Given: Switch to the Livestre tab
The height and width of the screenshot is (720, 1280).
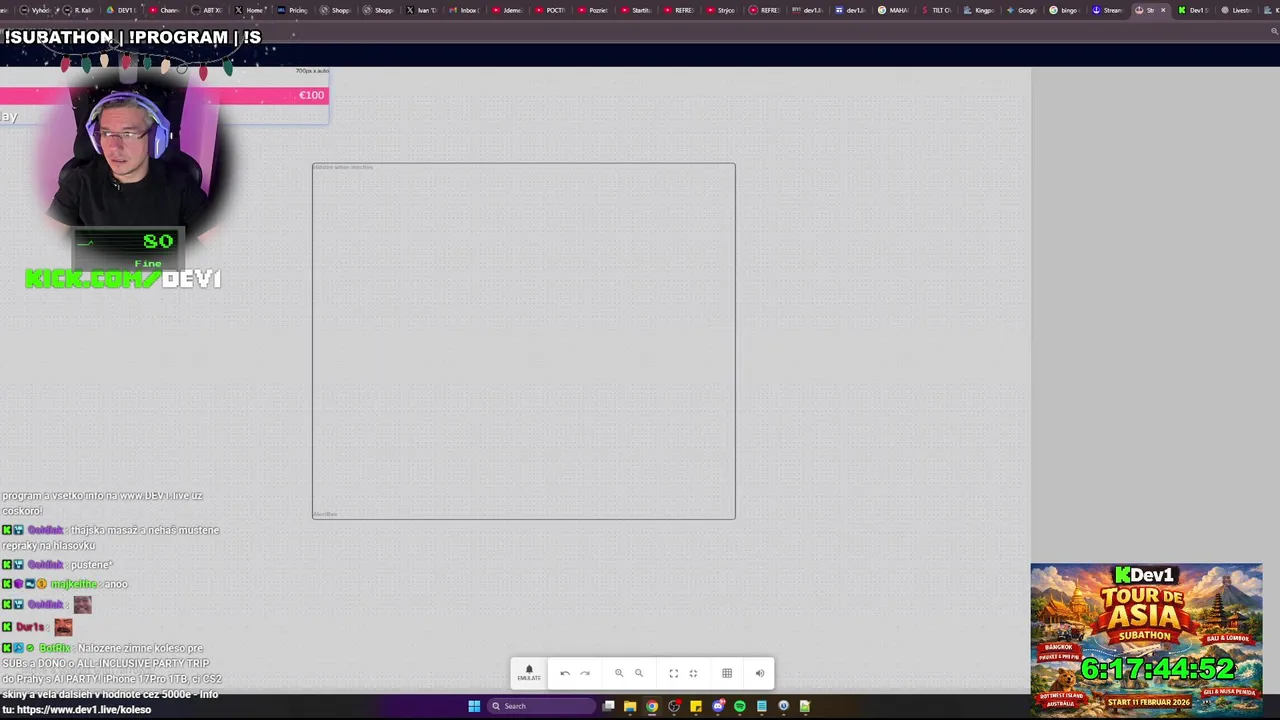Looking at the screenshot, I should [1237, 10].
